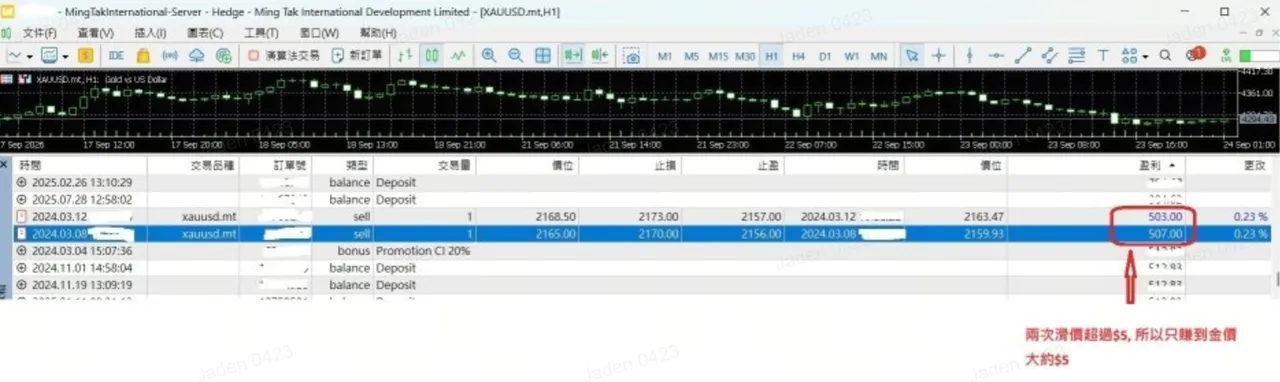1280x382 pixels.
Task: Select the M5 timeframe
Action: pyautogui.click(x=691, y=56)
